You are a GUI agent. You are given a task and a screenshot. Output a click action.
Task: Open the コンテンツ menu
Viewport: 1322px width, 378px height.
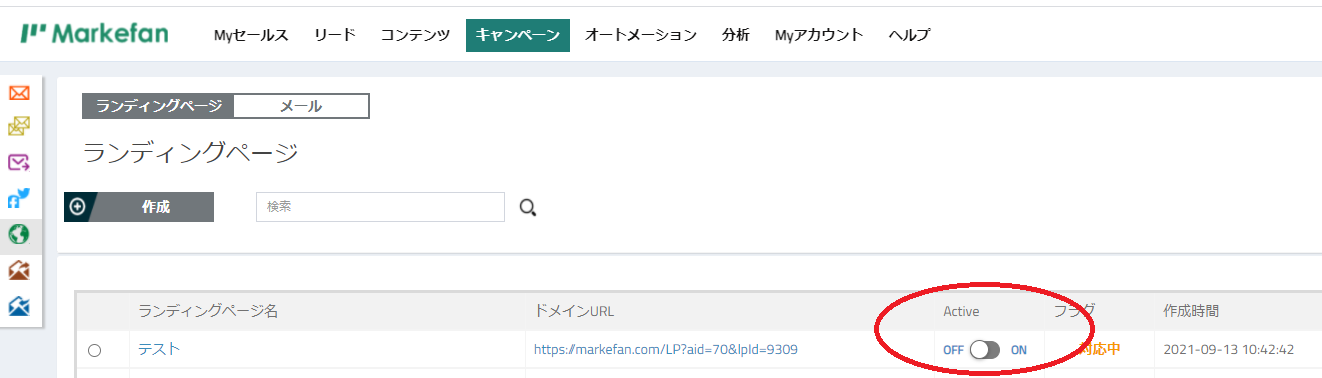pos(415,35)
